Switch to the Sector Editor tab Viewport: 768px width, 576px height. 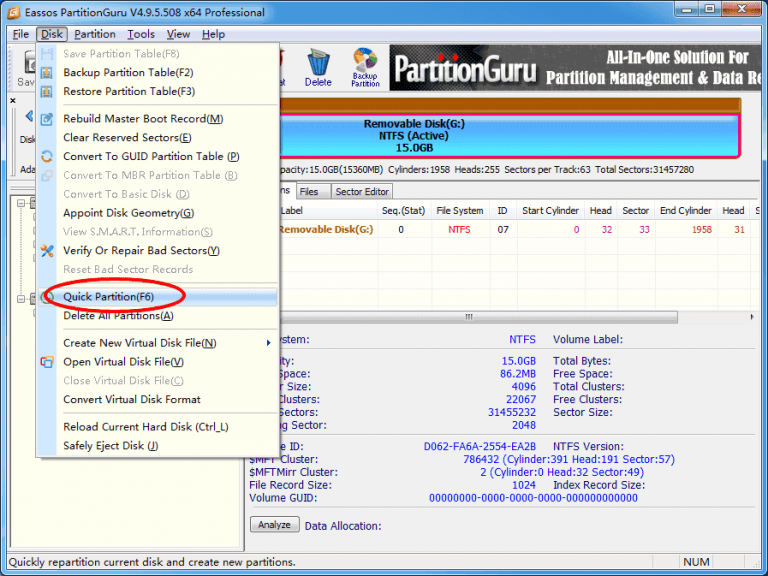[362, 192]
